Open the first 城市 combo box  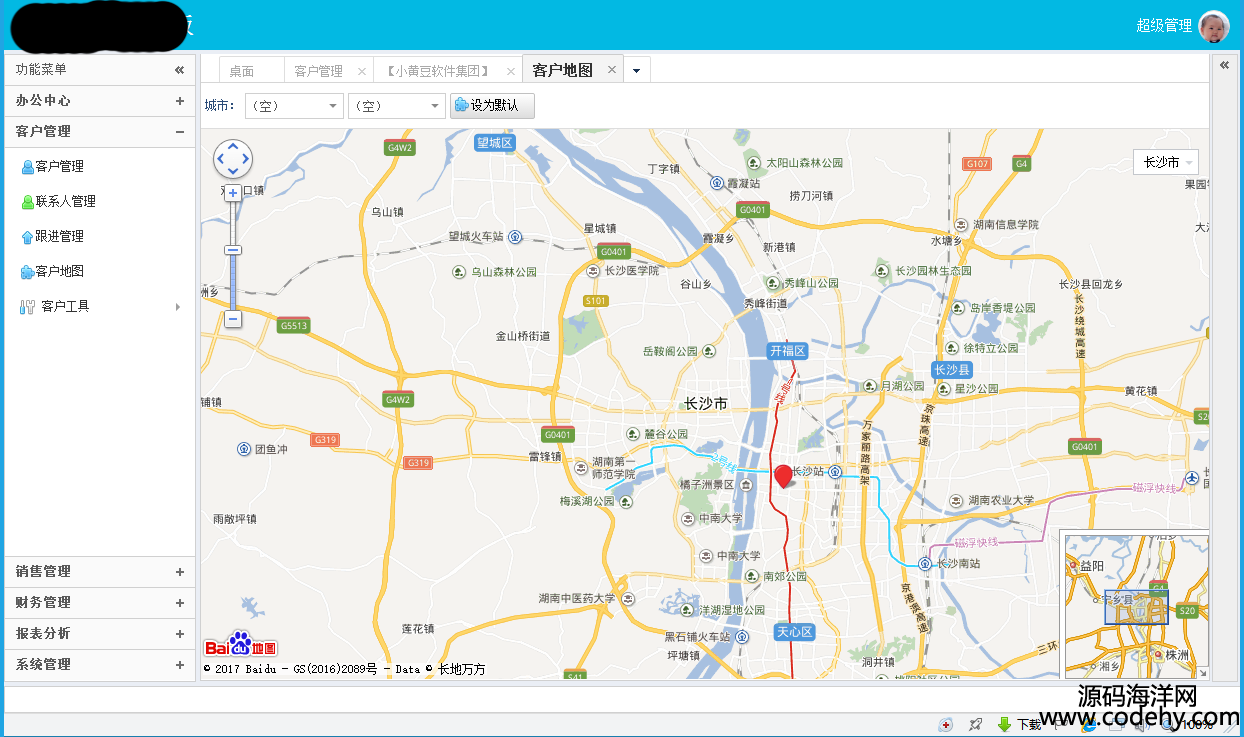pos(294,106)
